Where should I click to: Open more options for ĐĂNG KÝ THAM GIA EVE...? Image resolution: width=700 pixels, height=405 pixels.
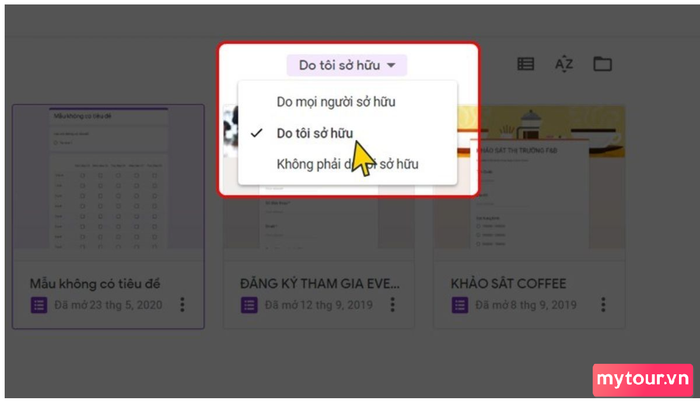point(392,305)
